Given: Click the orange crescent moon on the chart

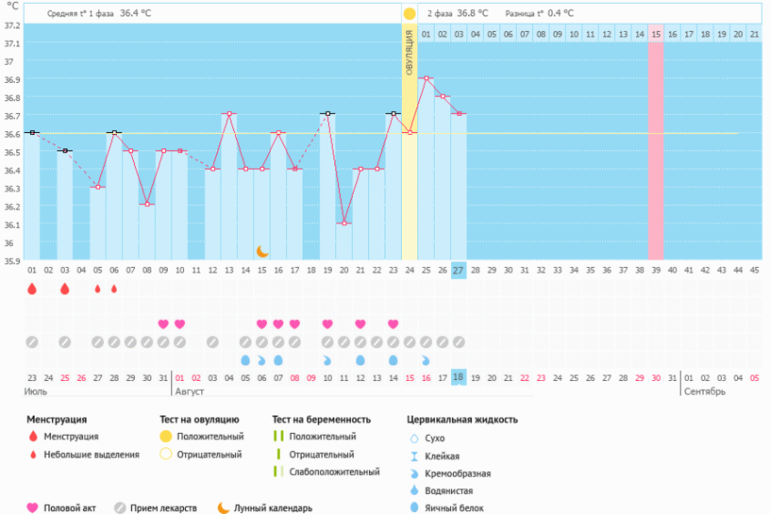Looking at the screenshot, I should point(262,251).
